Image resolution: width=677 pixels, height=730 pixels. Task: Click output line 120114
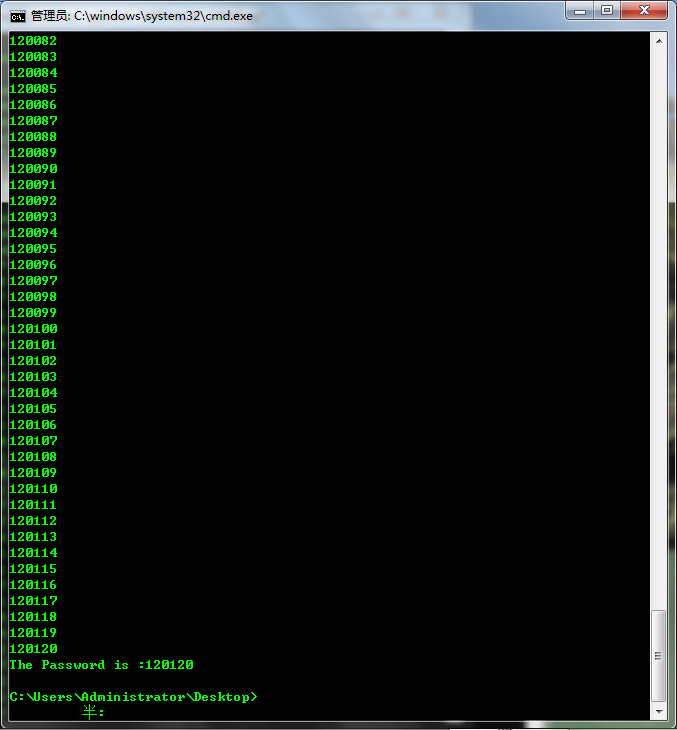(x=33, y=553)
